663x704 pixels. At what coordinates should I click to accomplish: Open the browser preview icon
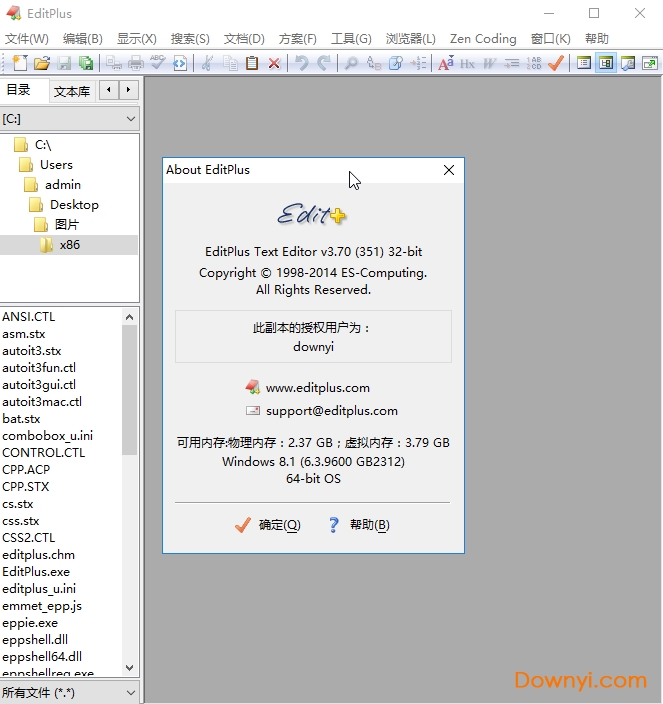(180, 63)
